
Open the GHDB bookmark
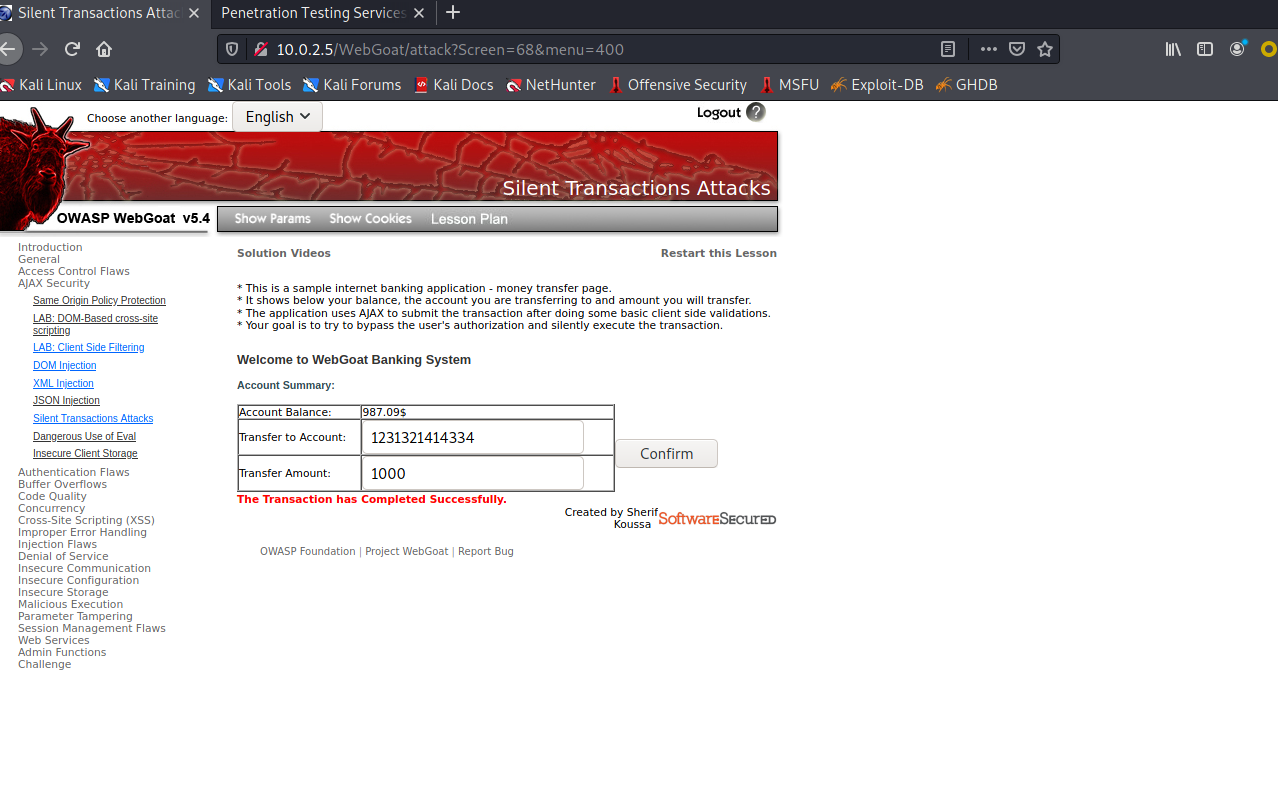coord(967,85)
